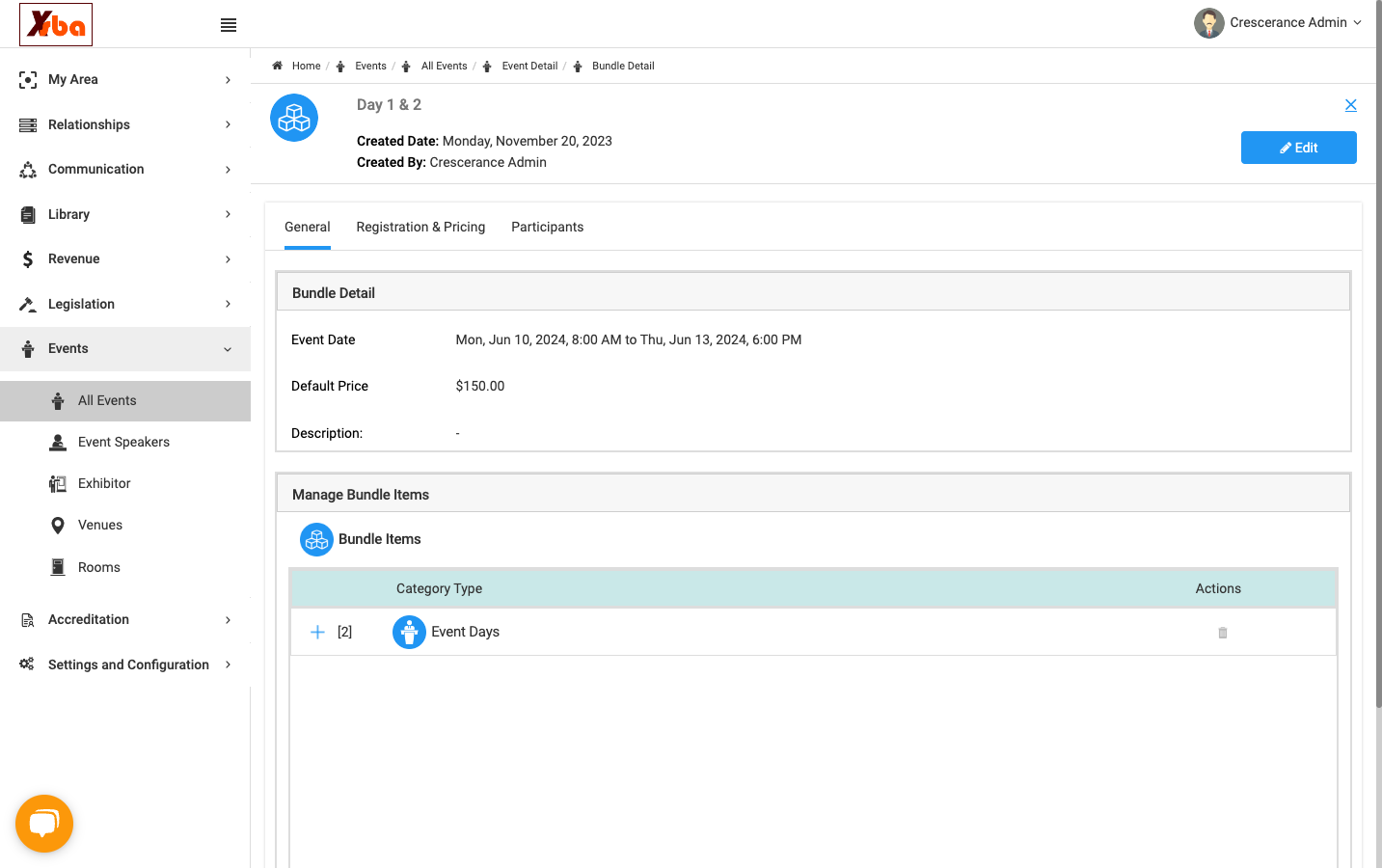Expand the Relationships menu chevron
The height and width of the screenshot is (868, 1382).
(x=228, y=124)
